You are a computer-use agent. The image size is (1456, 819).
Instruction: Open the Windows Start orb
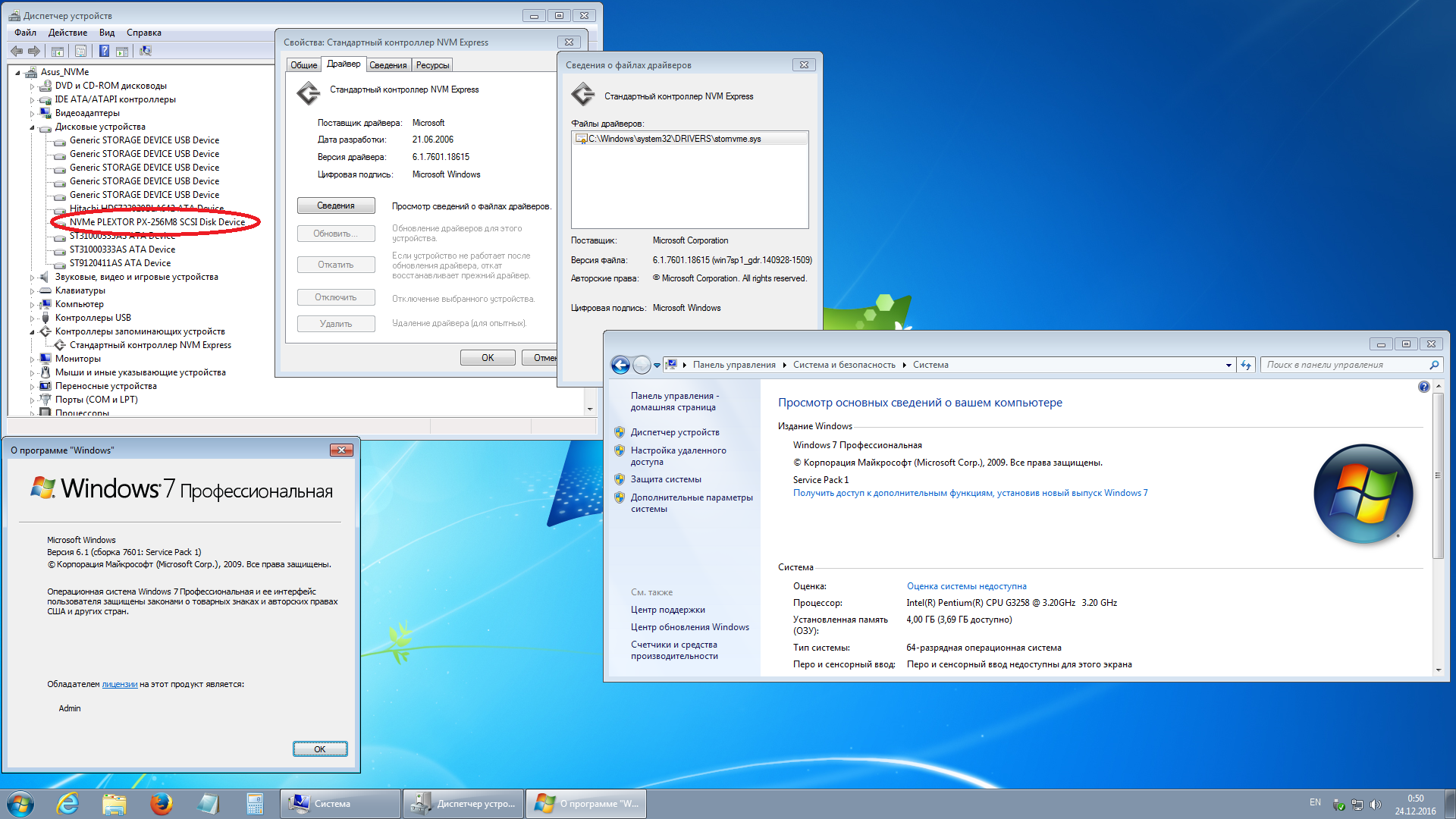coord(20,804)
